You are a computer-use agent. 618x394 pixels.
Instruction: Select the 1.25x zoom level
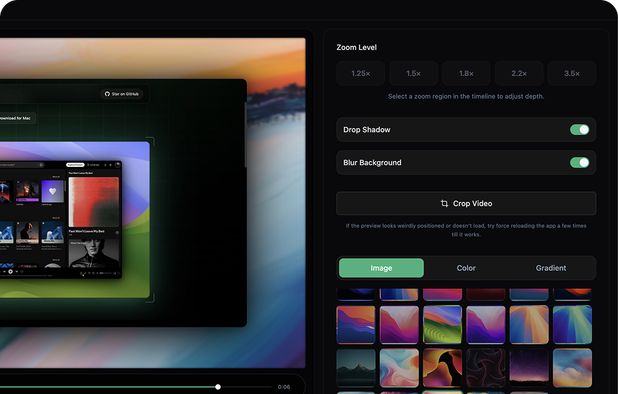point(361,73)
